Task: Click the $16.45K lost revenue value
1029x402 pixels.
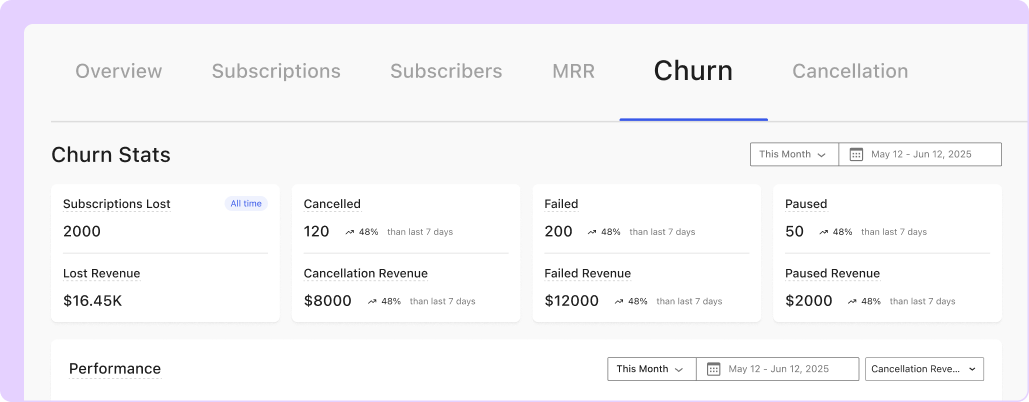Action: [x=93, y=301]
